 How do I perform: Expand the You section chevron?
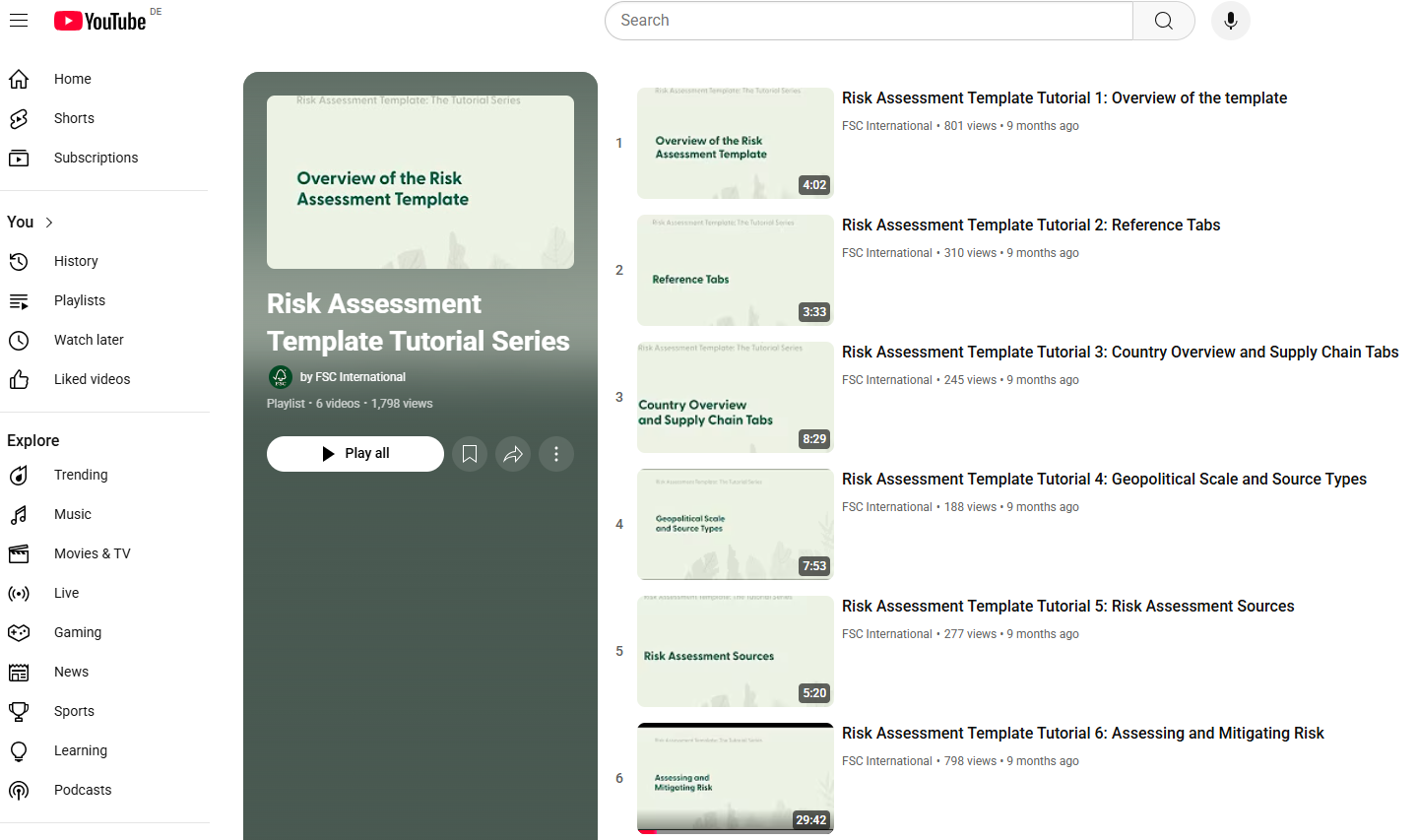49,223
